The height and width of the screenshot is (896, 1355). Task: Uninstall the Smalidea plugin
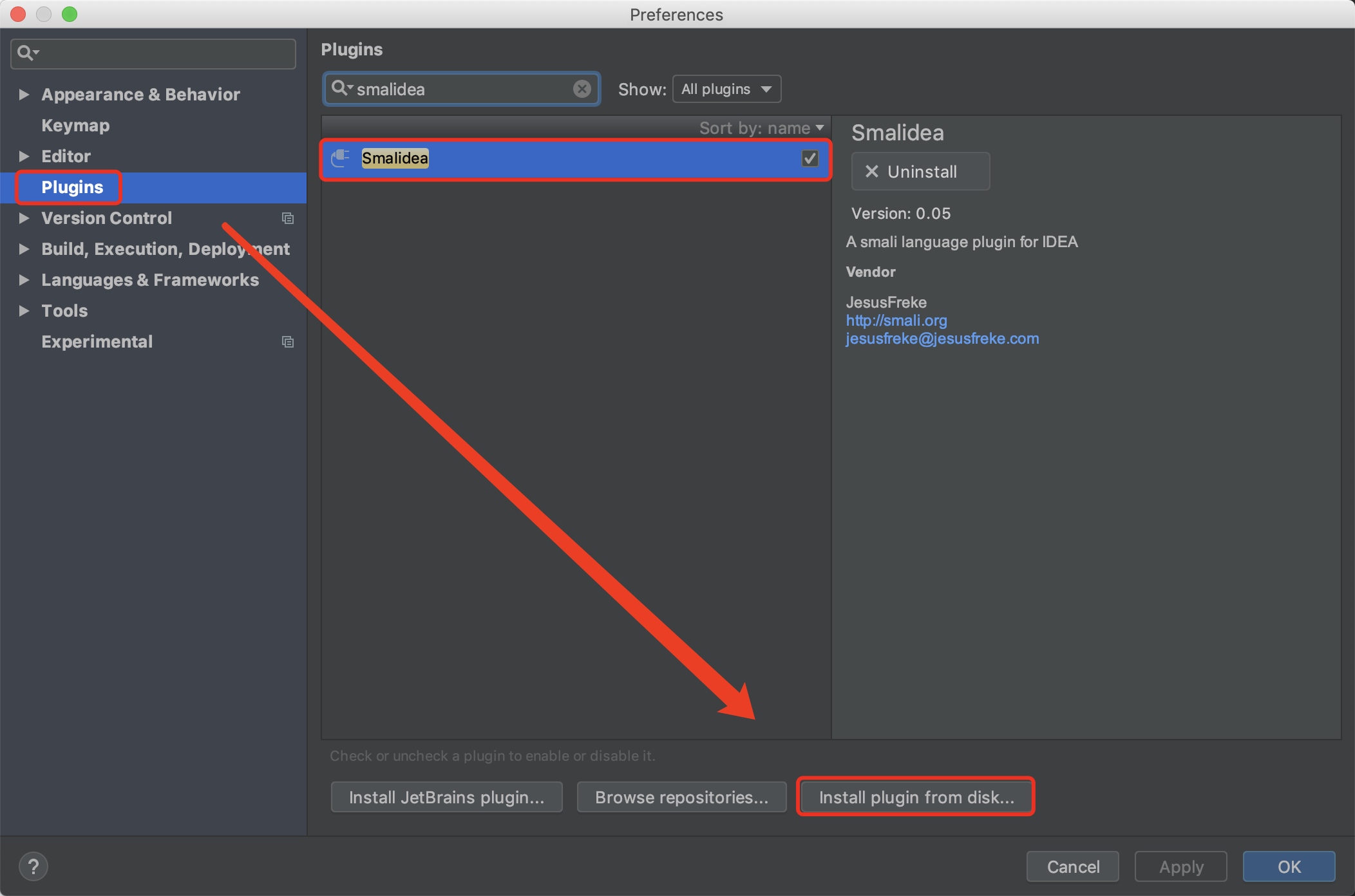tap(920, 171)
